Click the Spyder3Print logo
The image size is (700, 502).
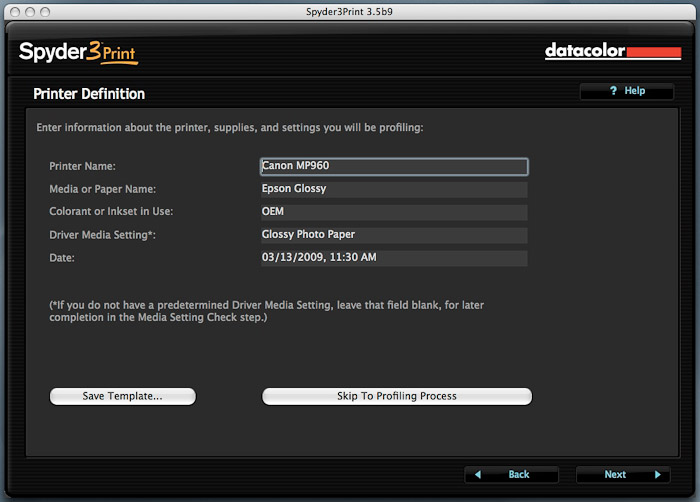[77, 52]
